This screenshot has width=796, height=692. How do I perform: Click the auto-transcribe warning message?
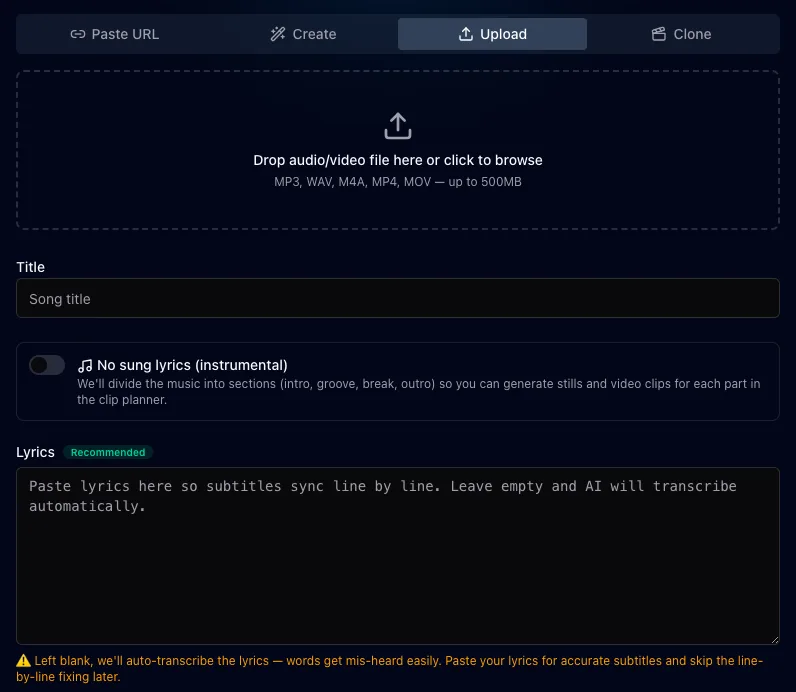click(389, 669)
